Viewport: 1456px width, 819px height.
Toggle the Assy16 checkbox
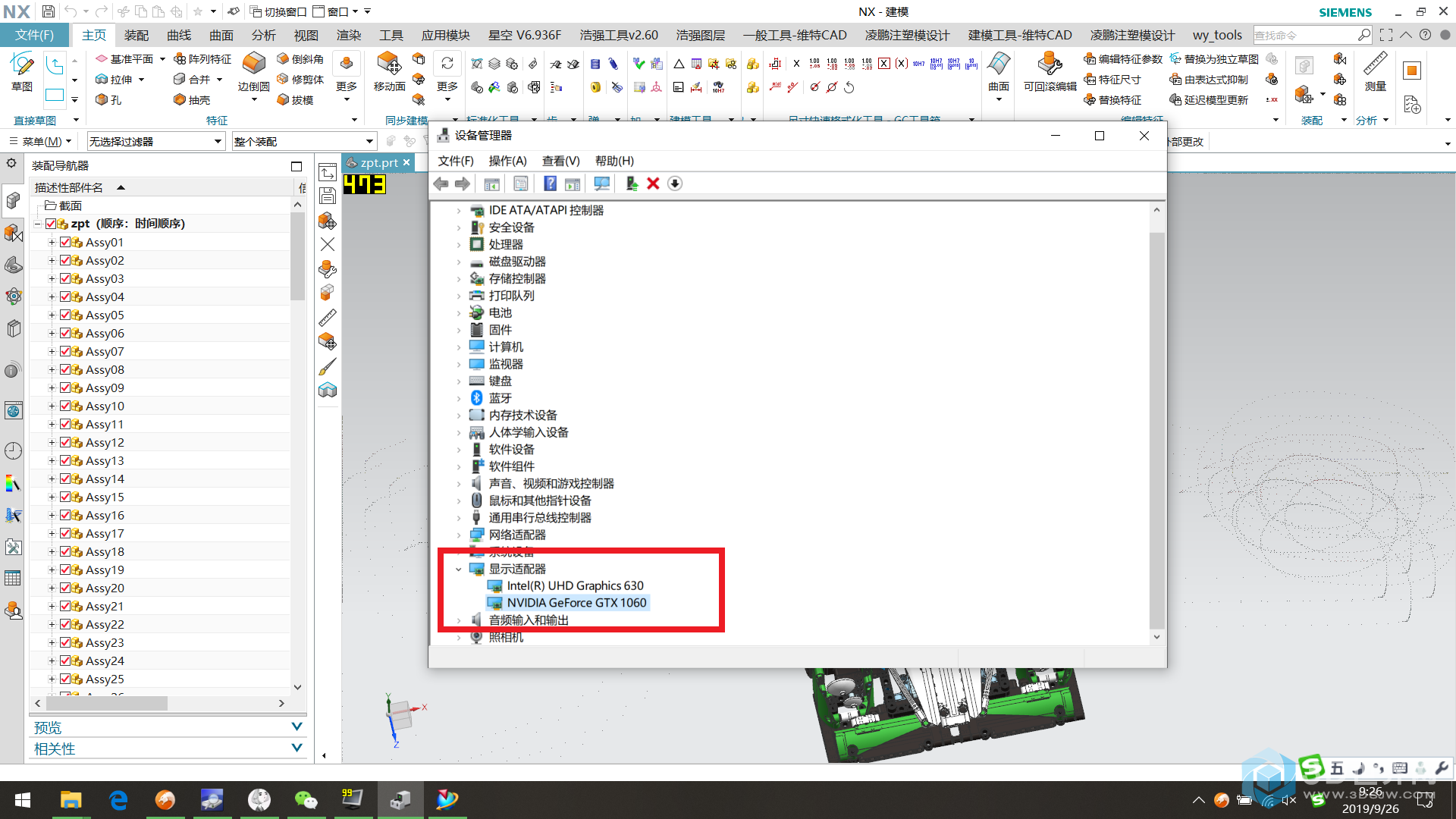(65, 516)
